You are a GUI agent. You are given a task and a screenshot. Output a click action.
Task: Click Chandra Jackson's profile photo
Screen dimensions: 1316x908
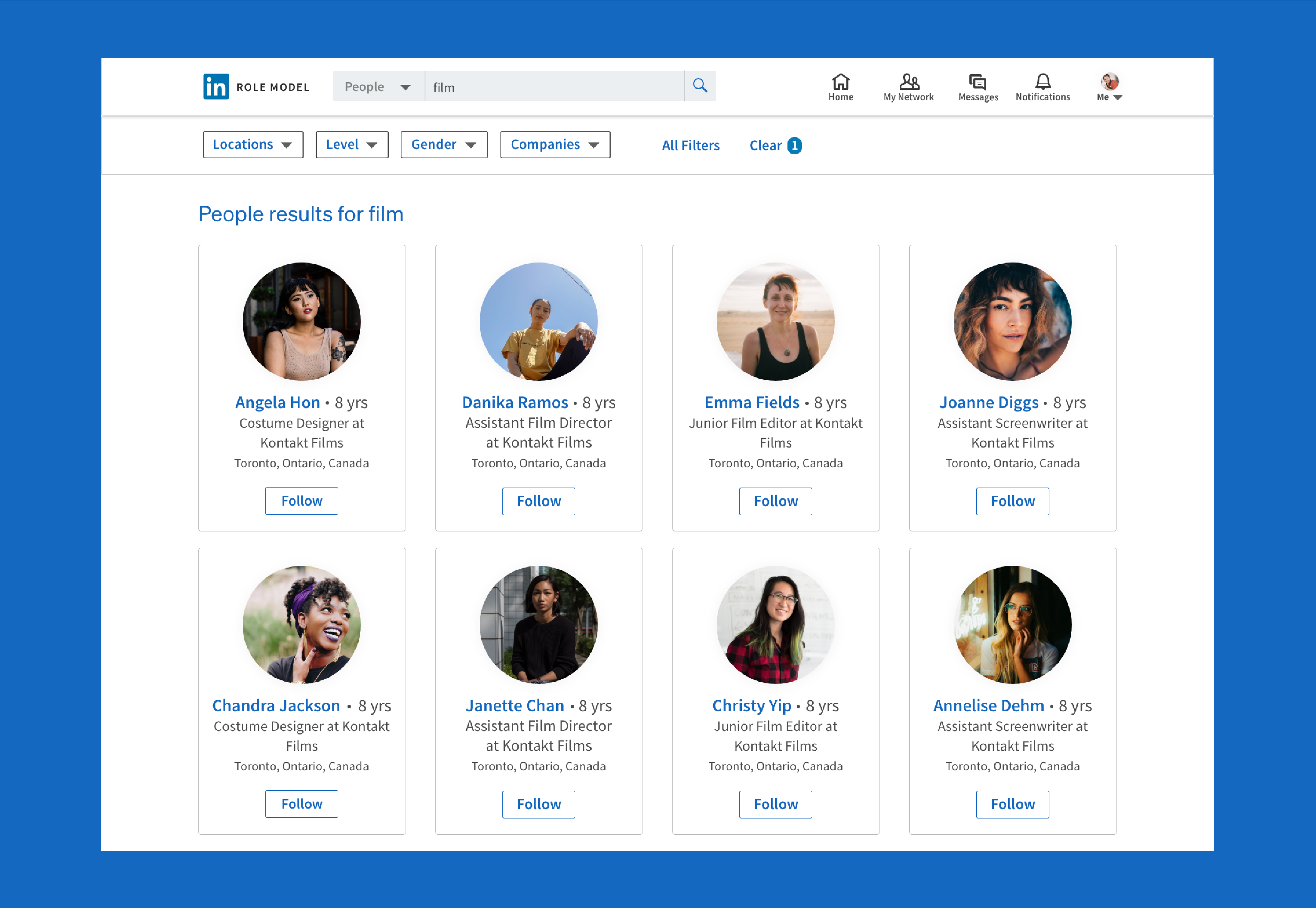point(301,624)
